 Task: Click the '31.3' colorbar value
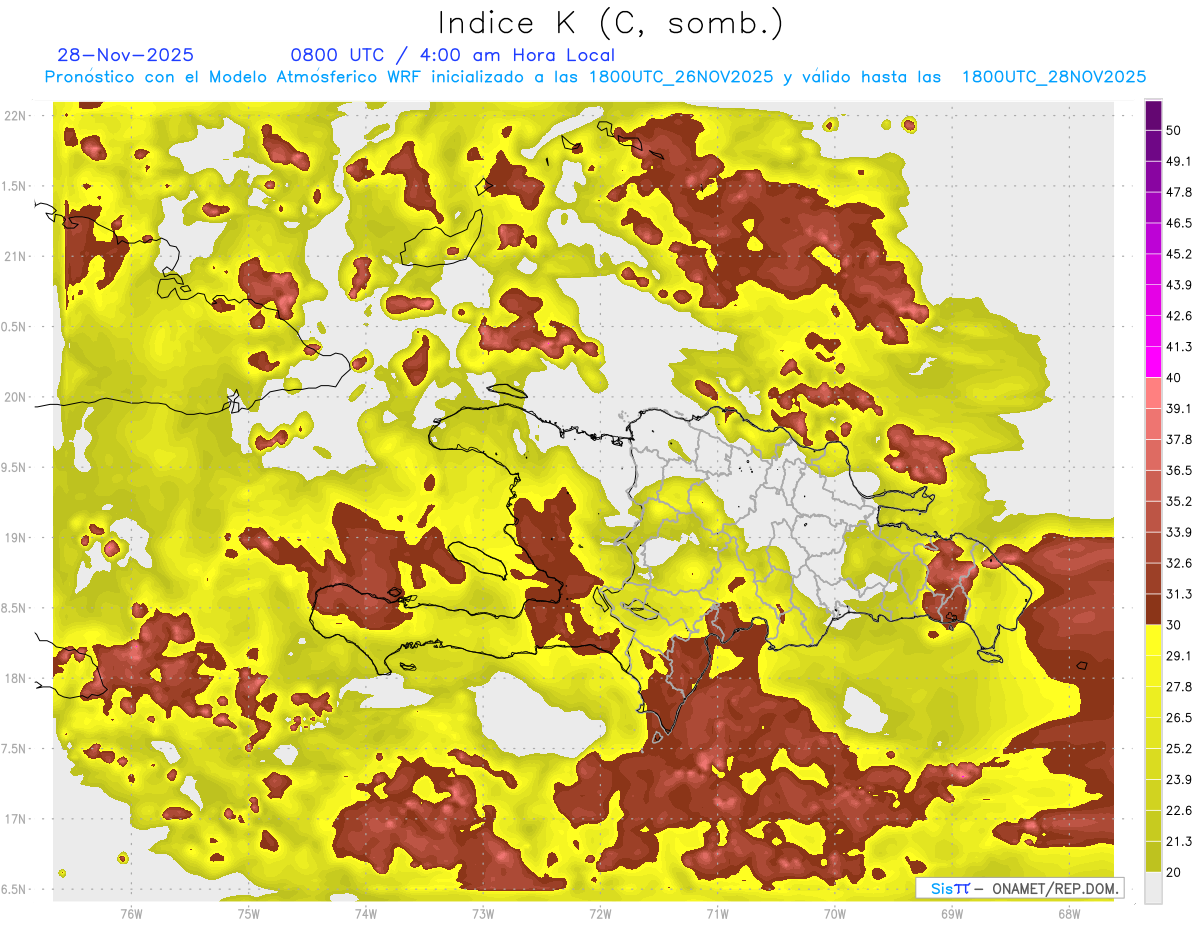coord(1180,594)
